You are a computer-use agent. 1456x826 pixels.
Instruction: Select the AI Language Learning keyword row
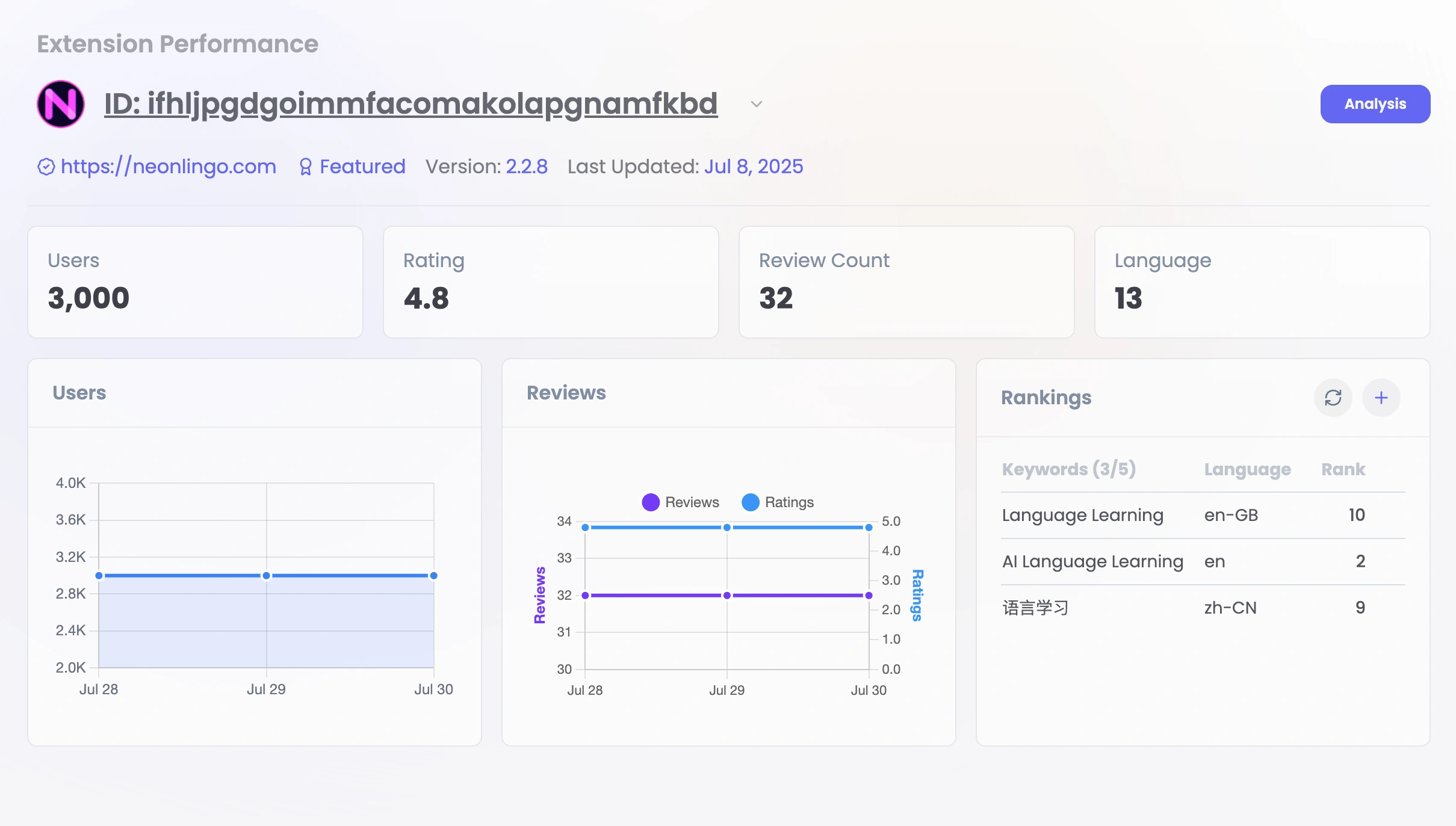(x=1092, y=561)
